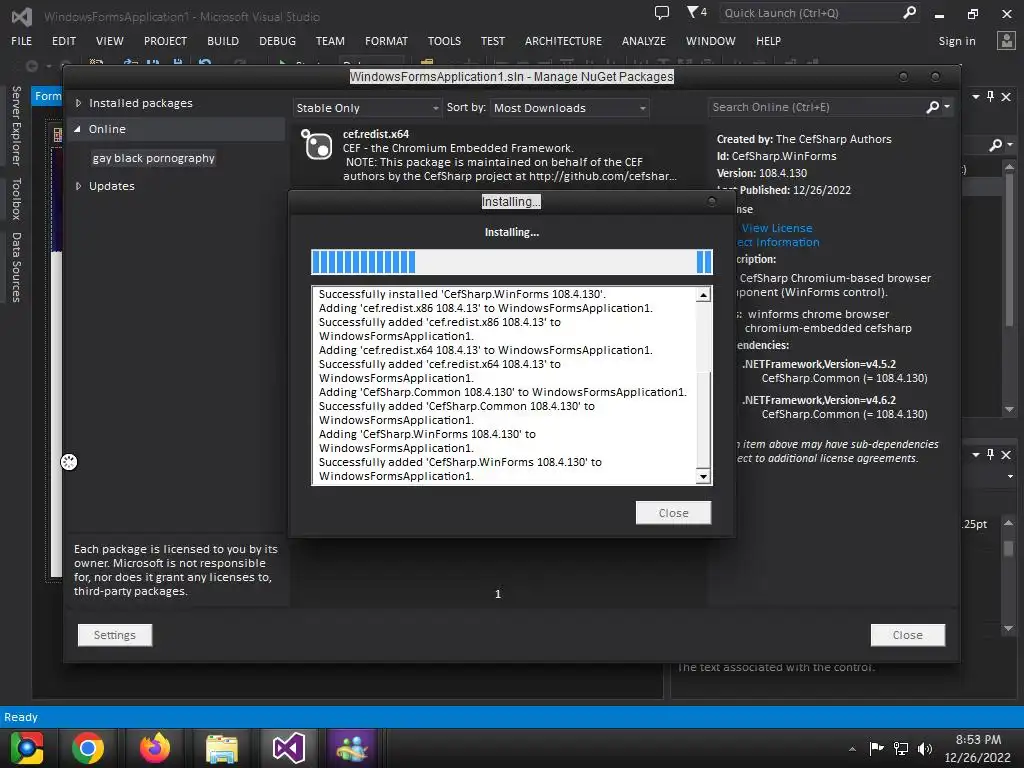Focus the Quick Launch search box
Image resolution: width=1024 pixels, height=768 pixels.
click(x=810, y=13)
